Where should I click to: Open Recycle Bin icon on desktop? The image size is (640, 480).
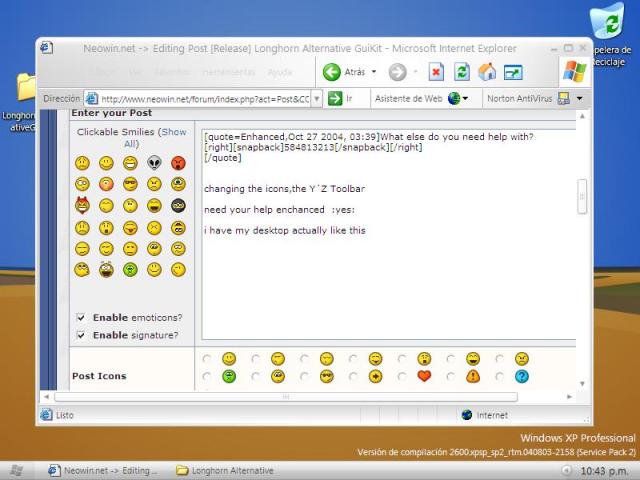[x=607, y=21]
